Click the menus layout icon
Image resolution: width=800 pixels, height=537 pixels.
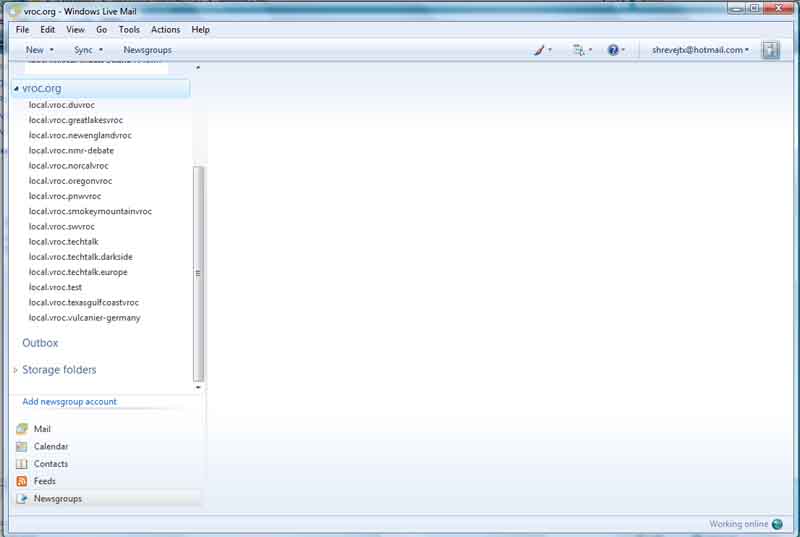(579, 50)
